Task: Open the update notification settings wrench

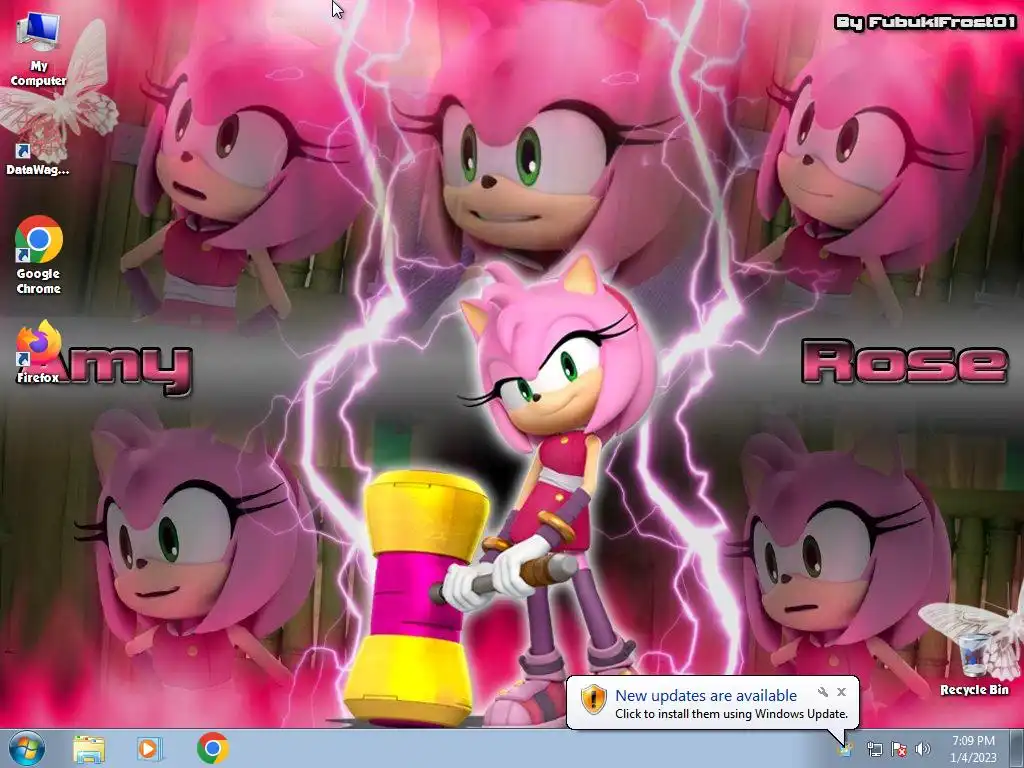Action: point(823,692)
